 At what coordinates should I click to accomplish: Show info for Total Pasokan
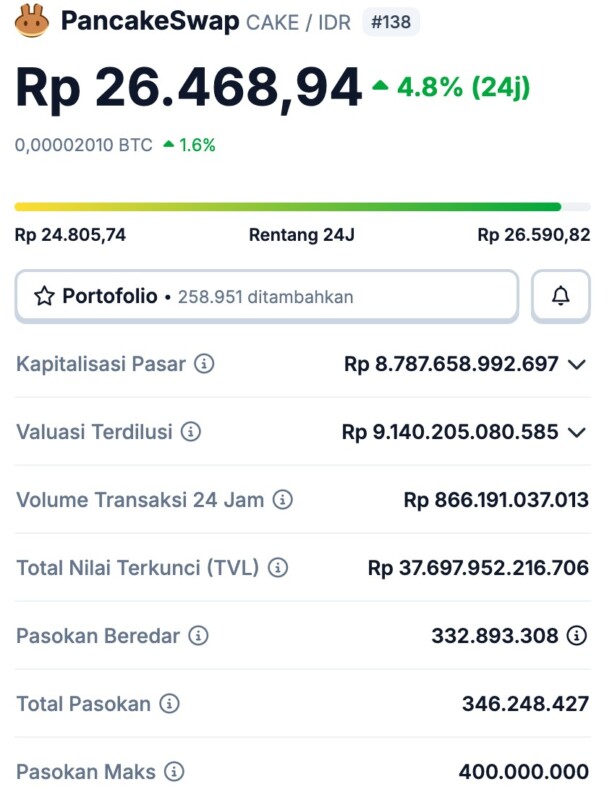point(170,704)
